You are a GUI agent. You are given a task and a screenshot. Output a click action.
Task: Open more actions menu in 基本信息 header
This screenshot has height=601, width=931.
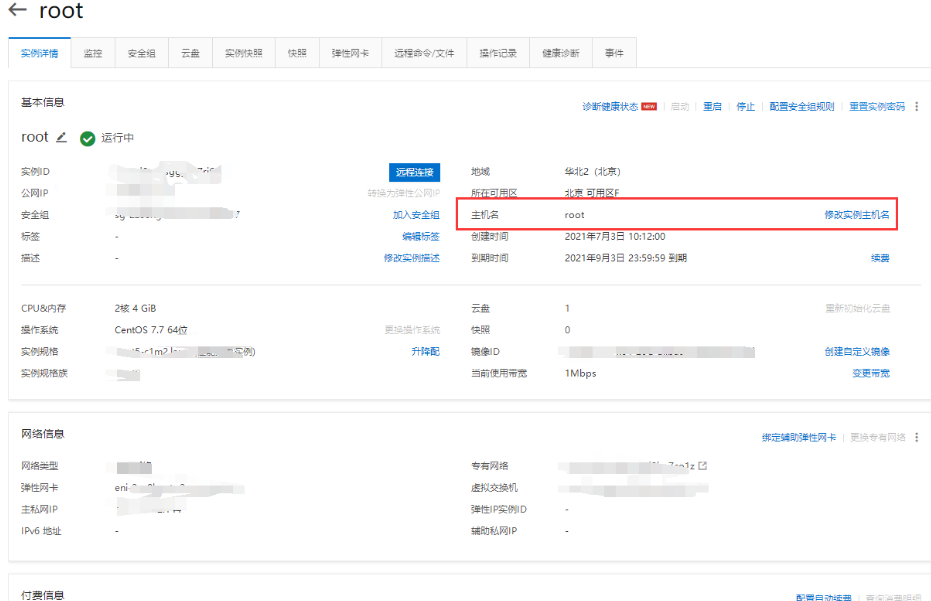(x=917, y=106)
